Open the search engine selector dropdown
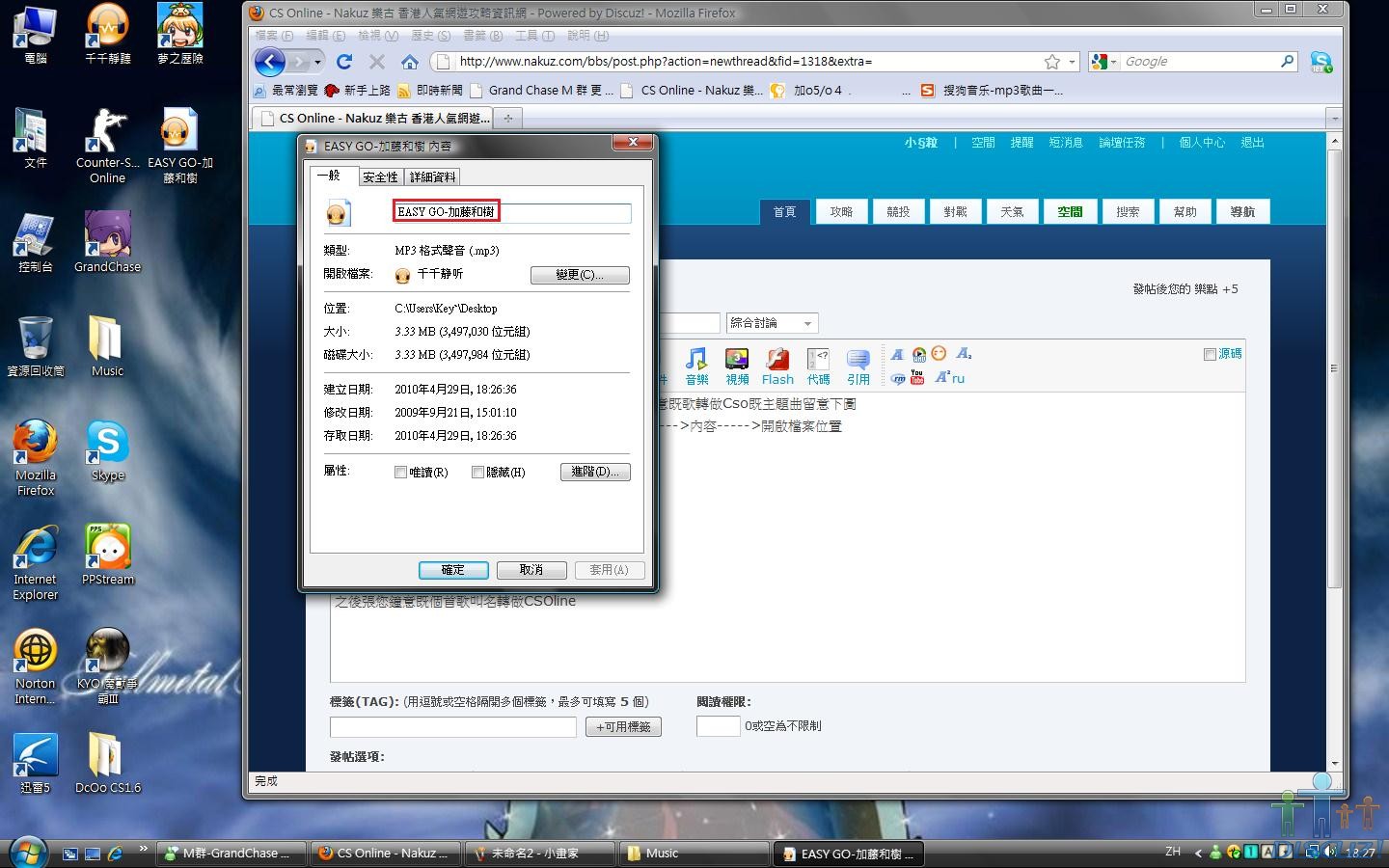This screenshot has width=1389, height=868. [1104, 62]
